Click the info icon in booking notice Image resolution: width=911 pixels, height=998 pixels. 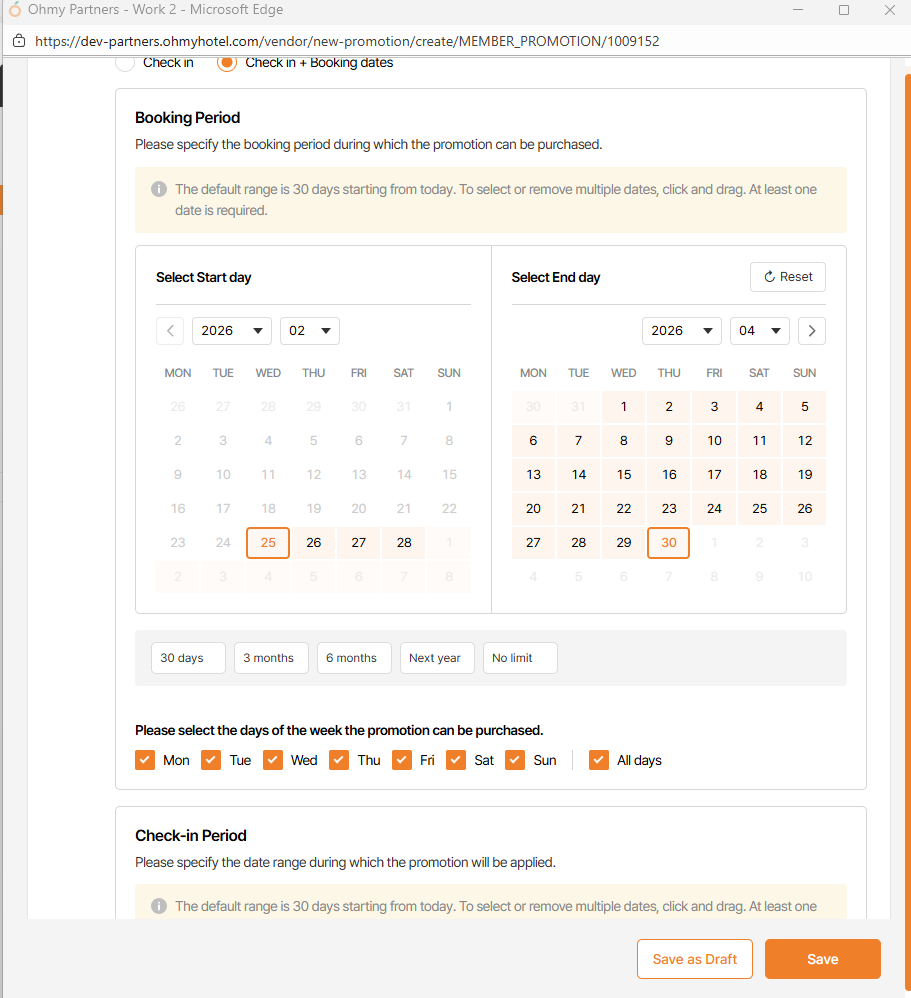point(159,189)
